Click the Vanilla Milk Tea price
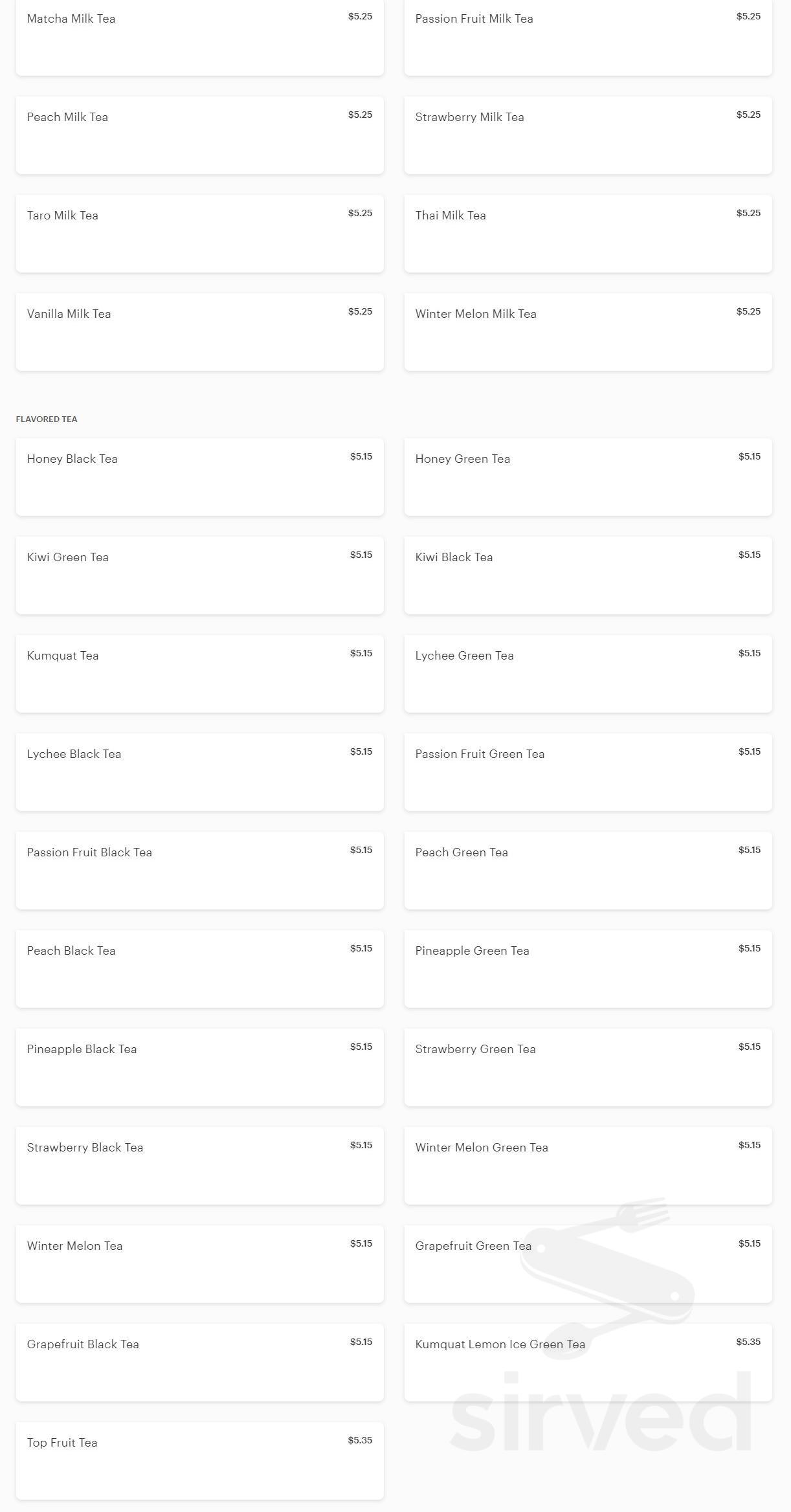 click(360, 311)
